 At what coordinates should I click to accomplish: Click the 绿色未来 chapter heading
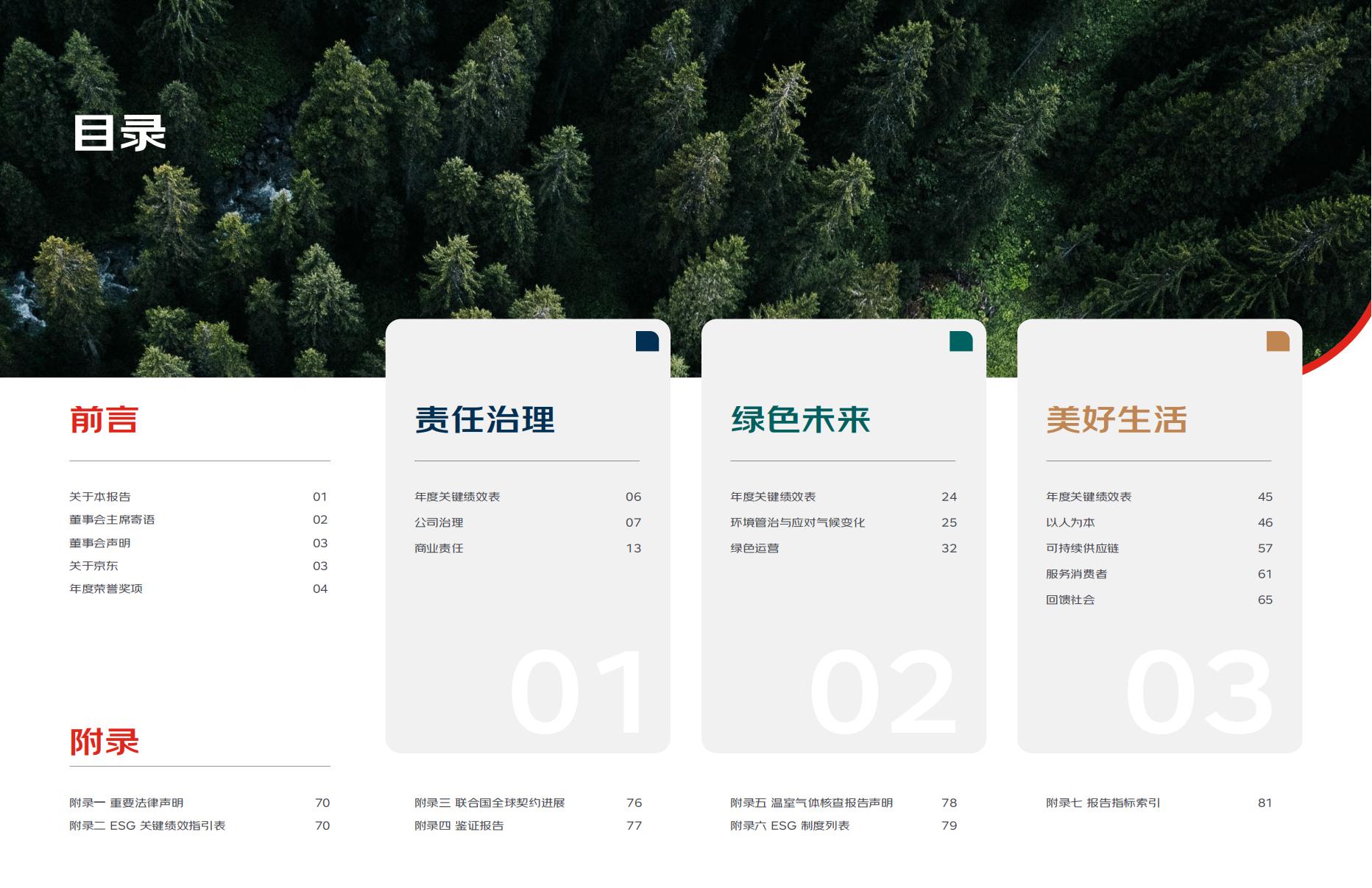tap(800, 419)
